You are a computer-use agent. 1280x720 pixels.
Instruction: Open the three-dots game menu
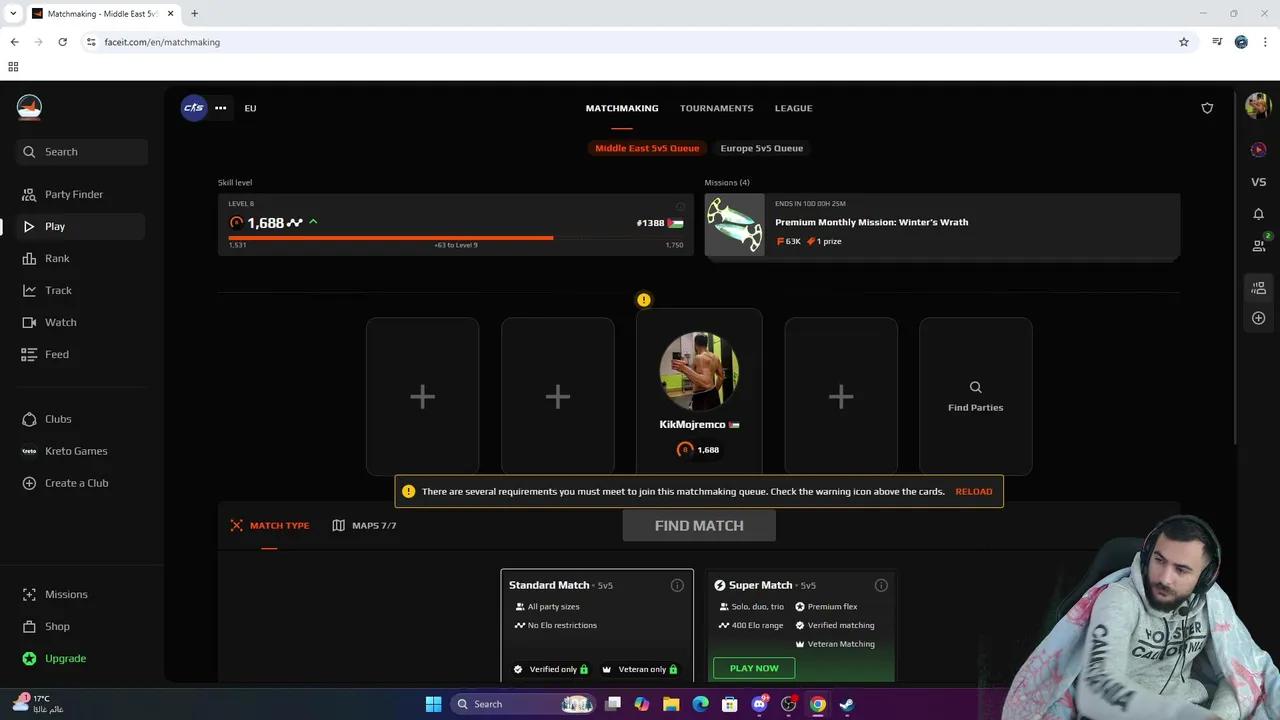(x=221, y=108)
